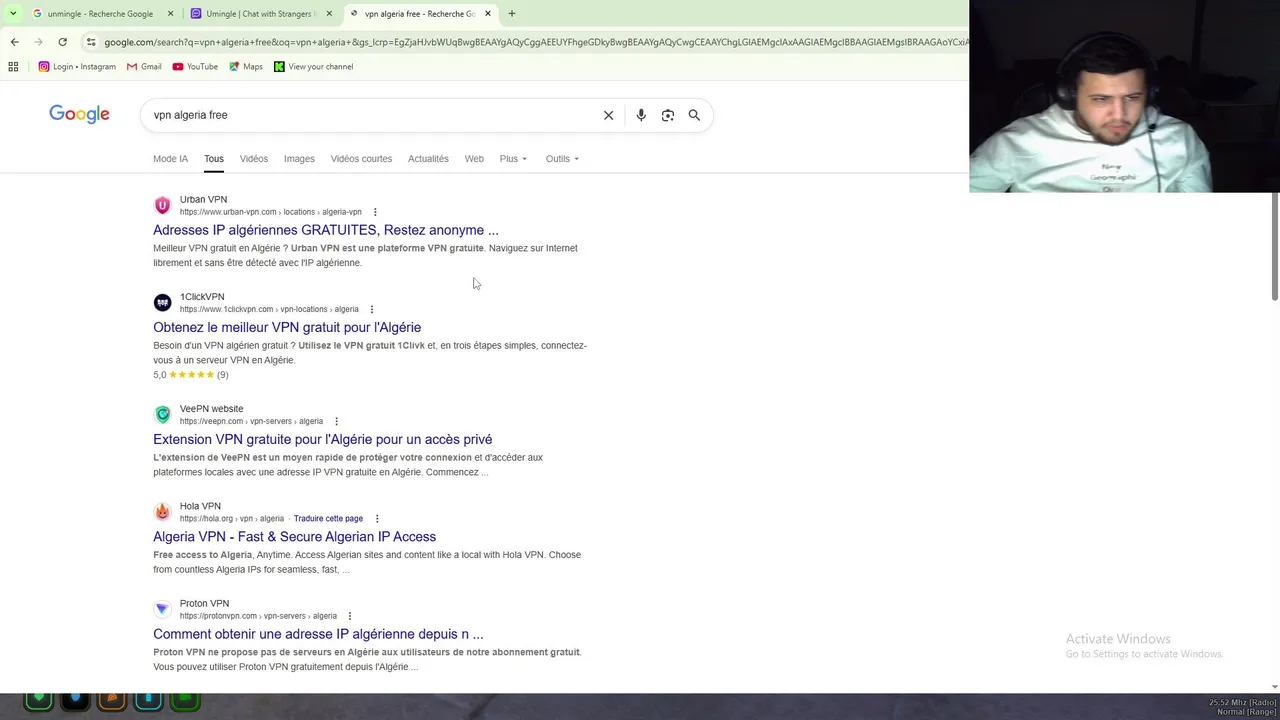Clear the search query with the X
This screenshot has height=720, width=1280.
coord(608,115)
